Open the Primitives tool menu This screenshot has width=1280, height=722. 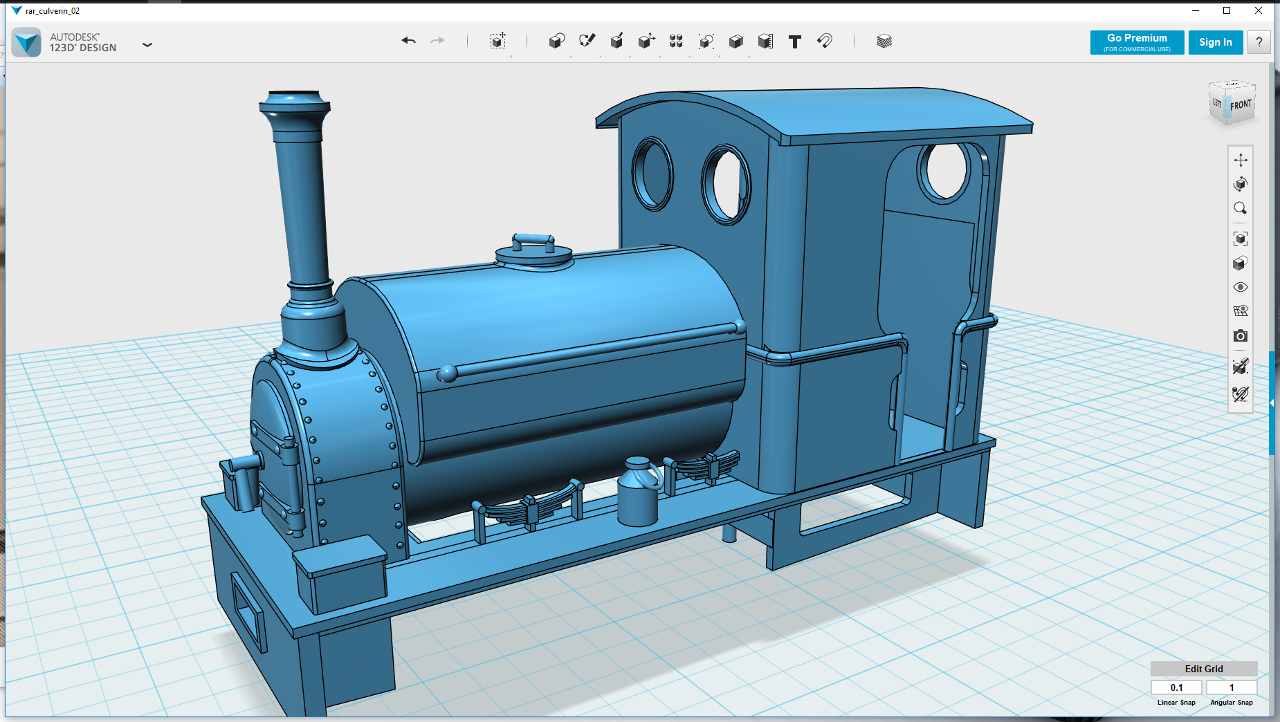click(557, 41)
